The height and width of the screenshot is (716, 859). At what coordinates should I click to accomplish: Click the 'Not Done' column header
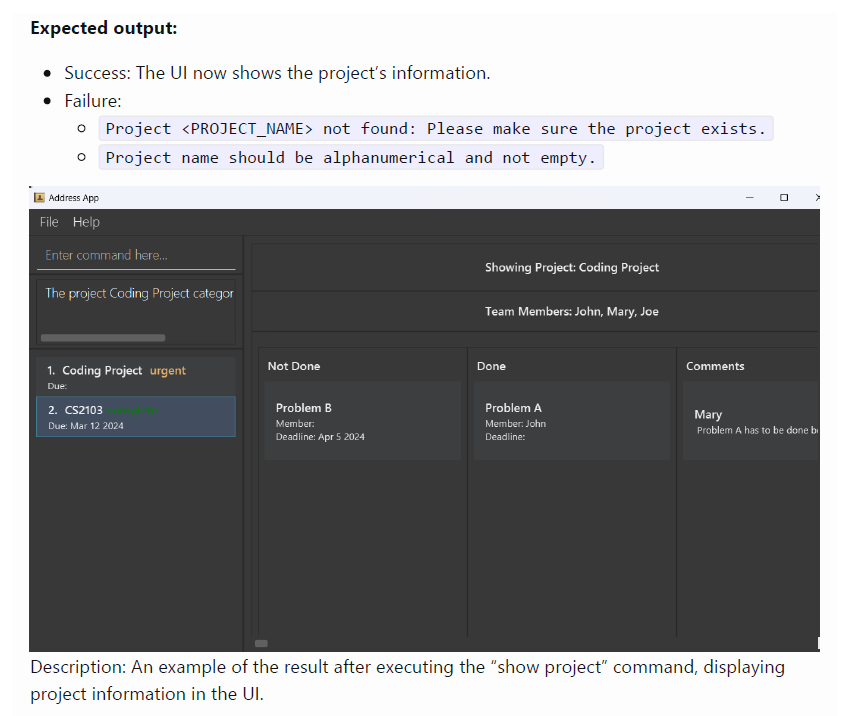tap(294, 366)
